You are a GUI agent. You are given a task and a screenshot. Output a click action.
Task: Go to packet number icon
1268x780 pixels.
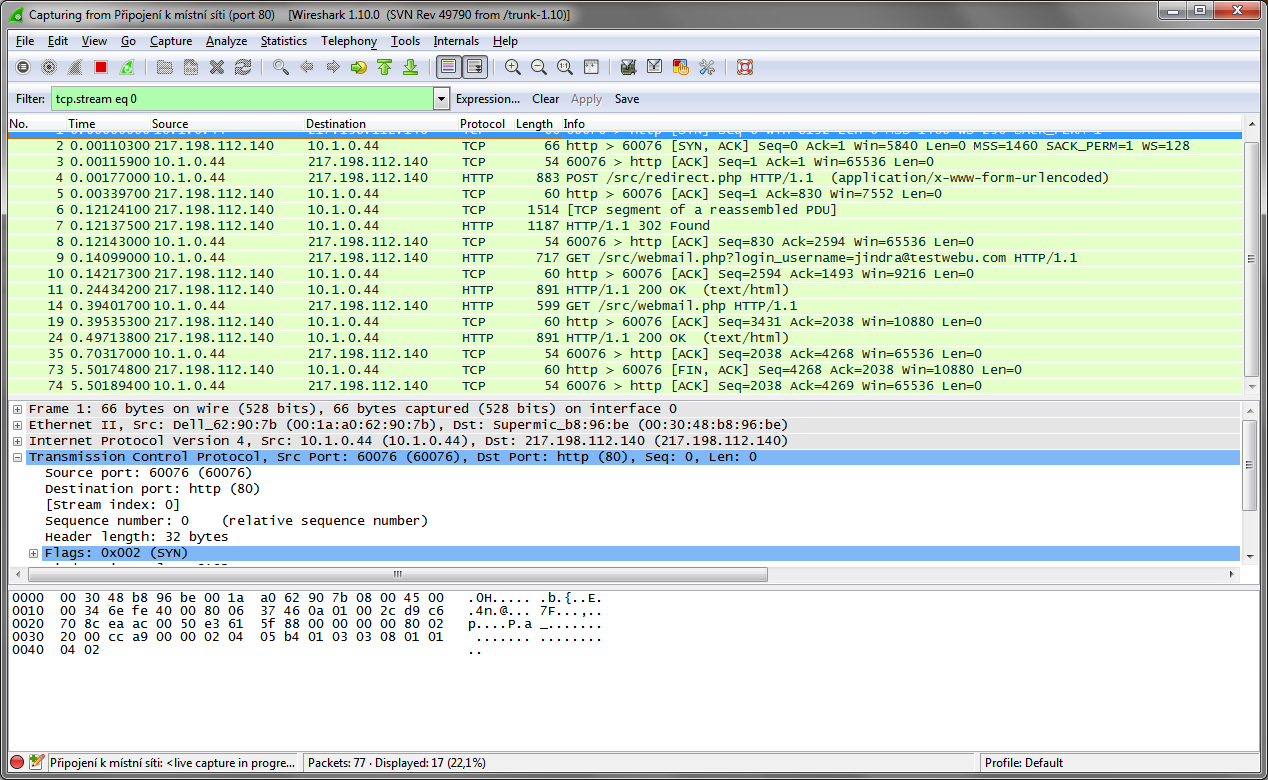click(359, 67)
